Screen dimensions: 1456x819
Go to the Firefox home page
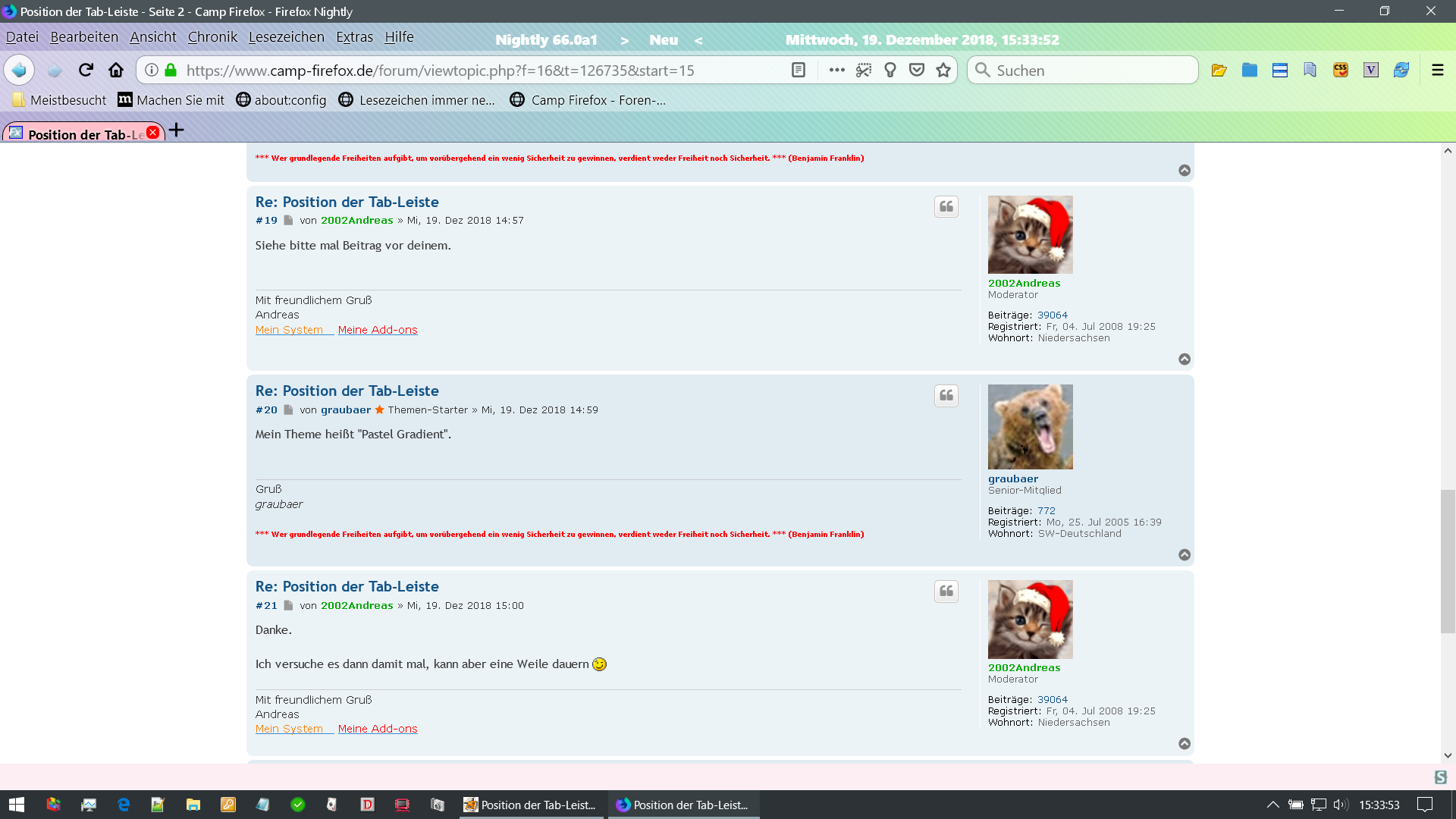[116, 70]
